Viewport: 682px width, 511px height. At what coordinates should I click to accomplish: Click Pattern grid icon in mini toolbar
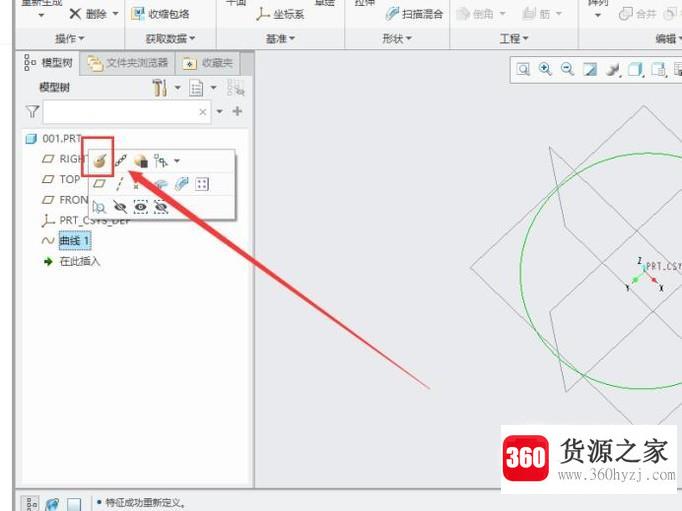(x=202, y=184)
